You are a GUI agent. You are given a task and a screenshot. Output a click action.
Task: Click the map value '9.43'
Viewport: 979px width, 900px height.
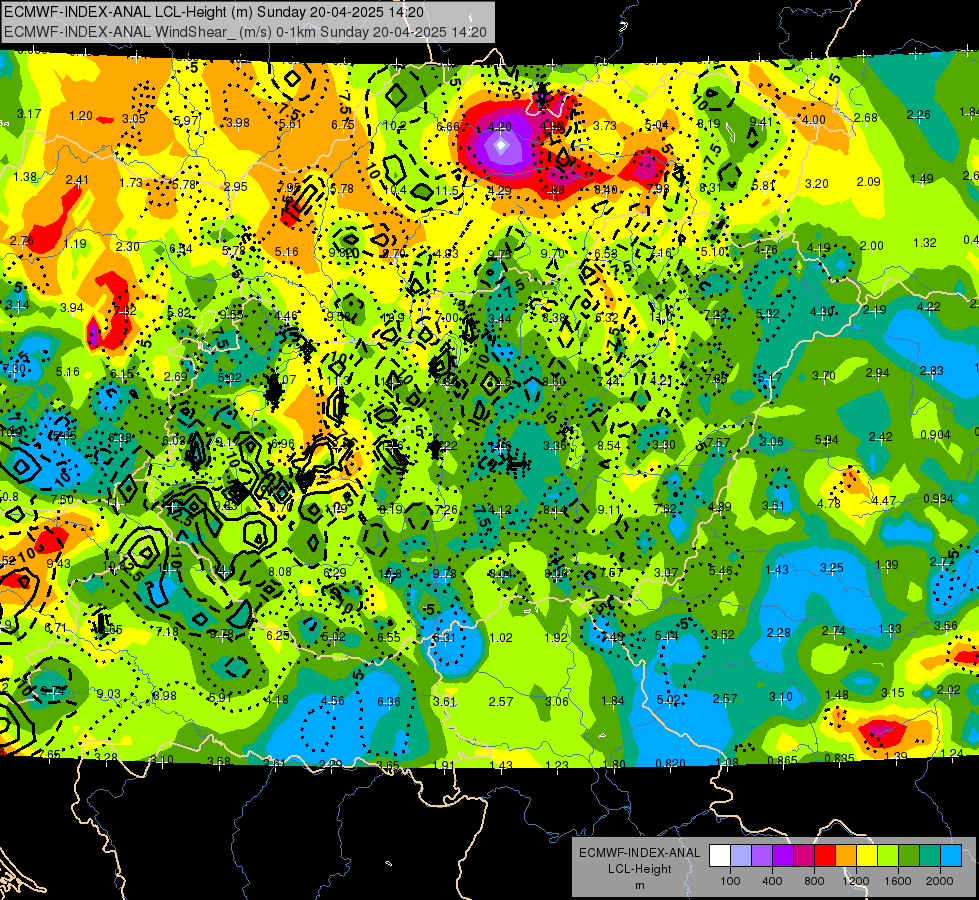pos(59,563)
